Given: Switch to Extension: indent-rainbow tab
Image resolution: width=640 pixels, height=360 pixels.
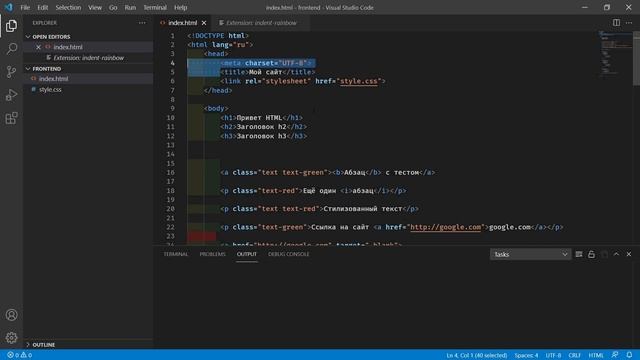Looking at the screenshot, I should (x=261, y=23).
